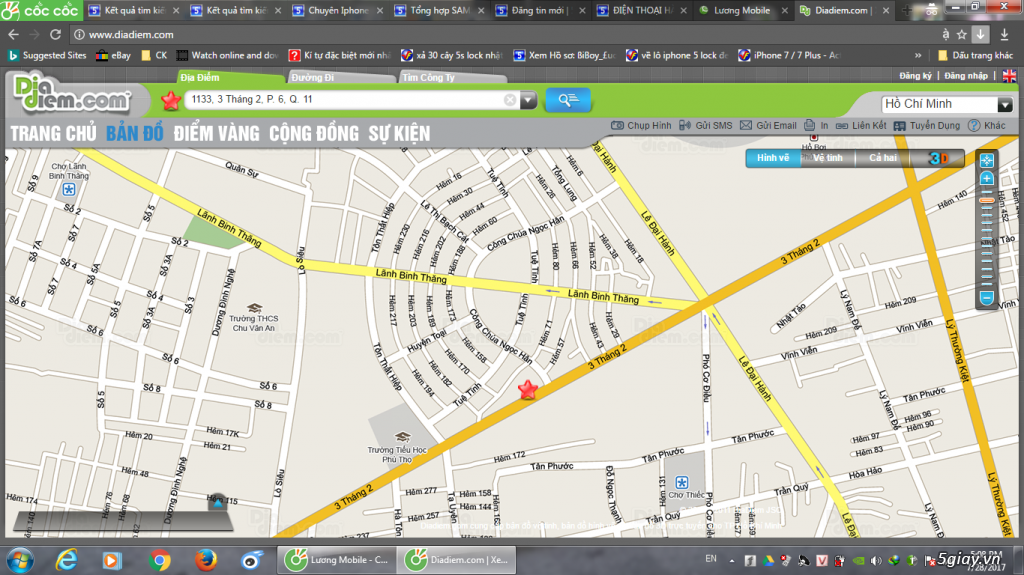1024x575 pixels.
Task: Switch language with the UK flag icon
Action: point(1009,76)
